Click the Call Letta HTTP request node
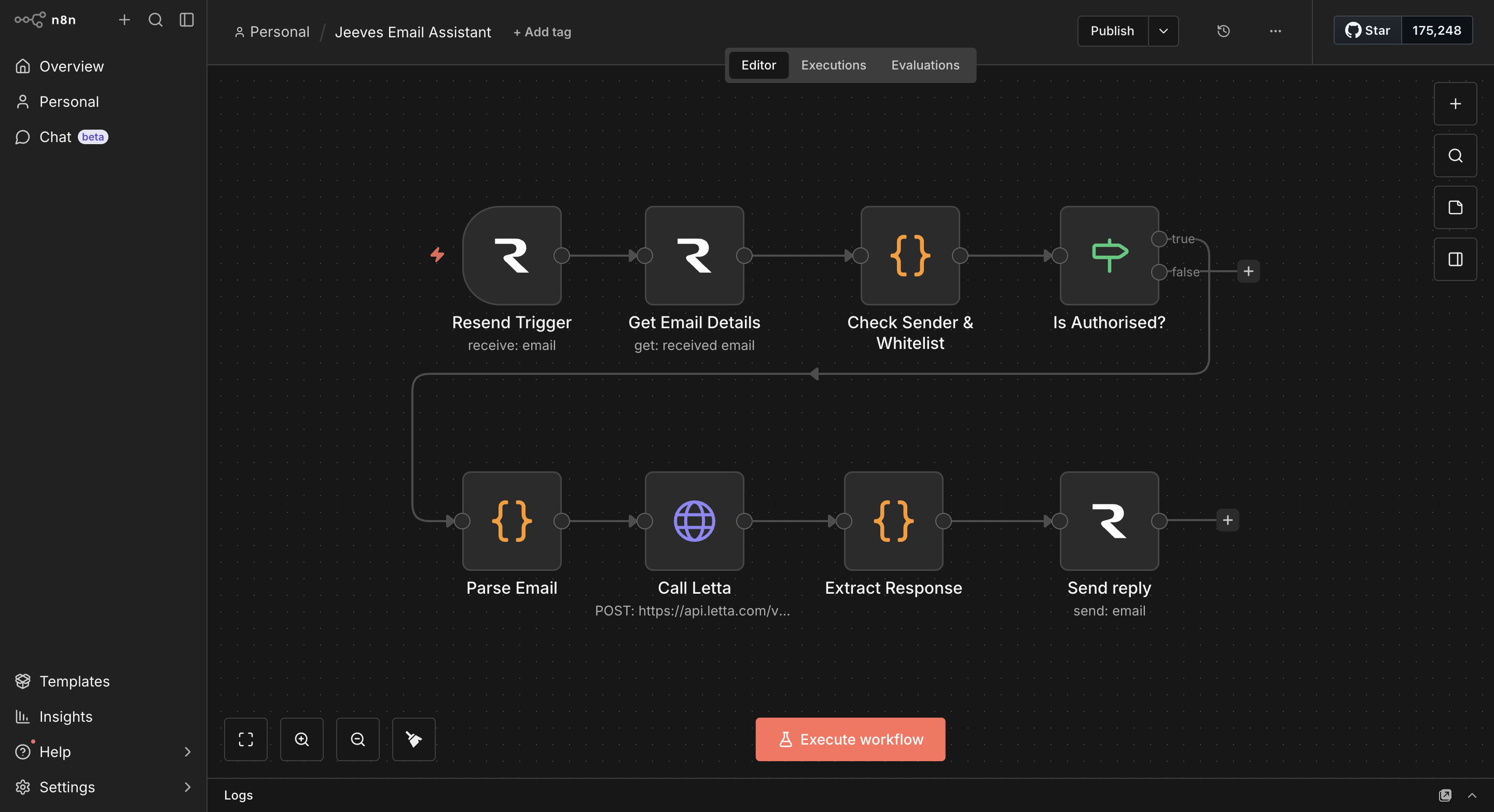This screenshot has width=1494, height=812. 694,521
